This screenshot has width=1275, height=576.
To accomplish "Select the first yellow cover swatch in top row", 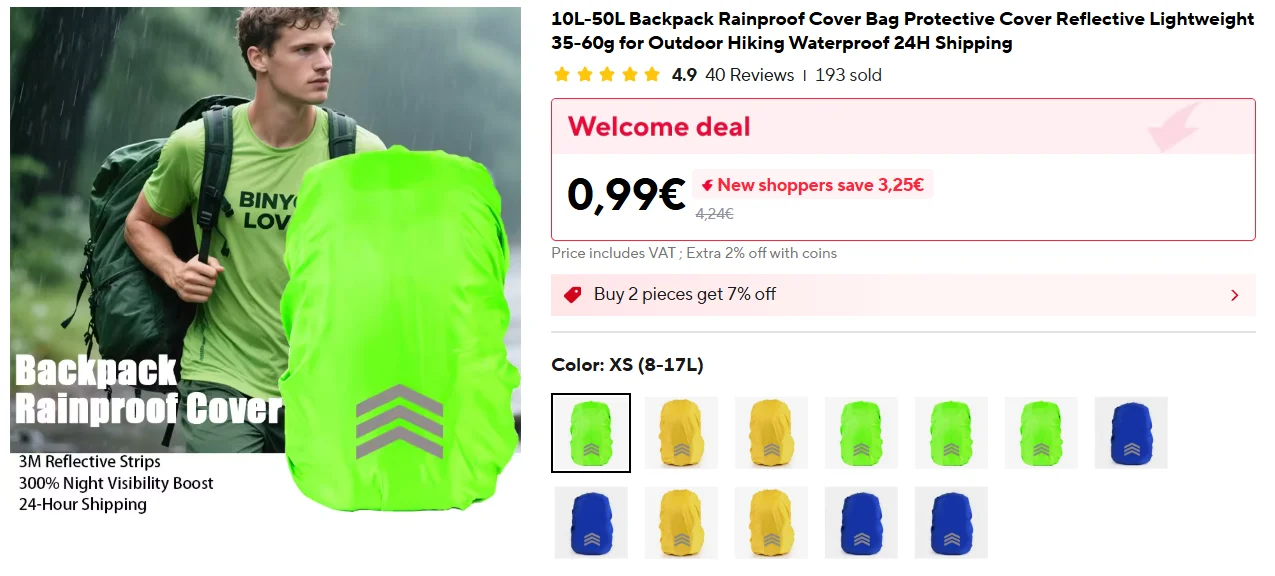I will click(x=681, y=433).
